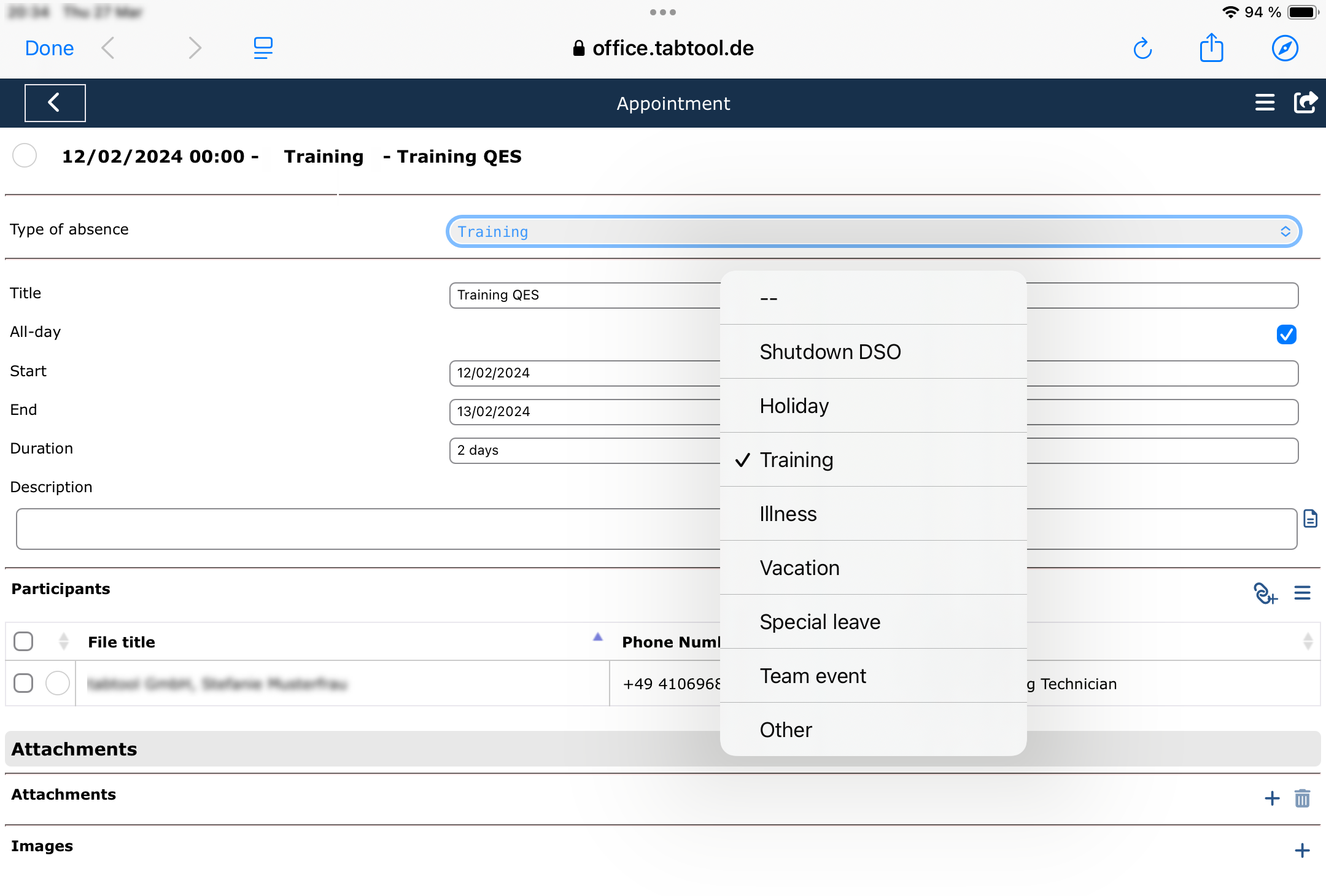The image size is (1326, 896).
Task: Uncheck the All-day checkbox
Action: coord(1286,334)
